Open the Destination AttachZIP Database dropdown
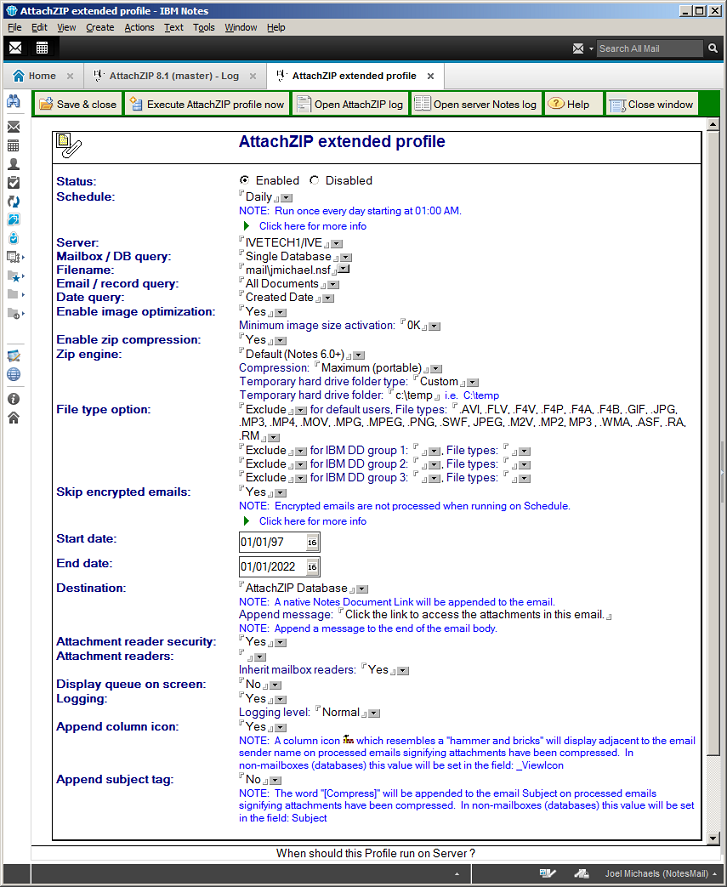 click(x=362, y=589)
